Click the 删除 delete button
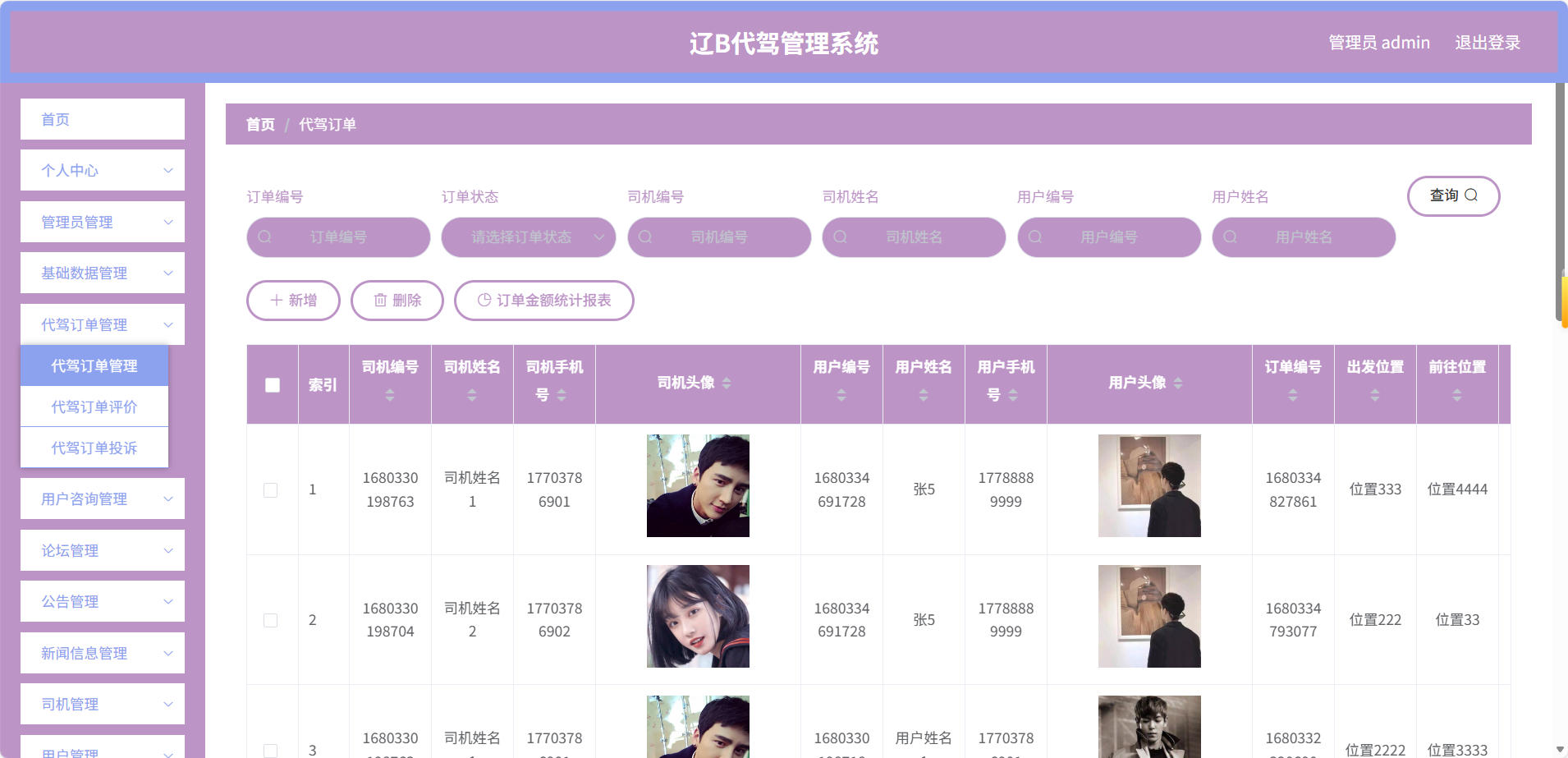Screen dimensions: 1568x758 (x=397, y=301)
